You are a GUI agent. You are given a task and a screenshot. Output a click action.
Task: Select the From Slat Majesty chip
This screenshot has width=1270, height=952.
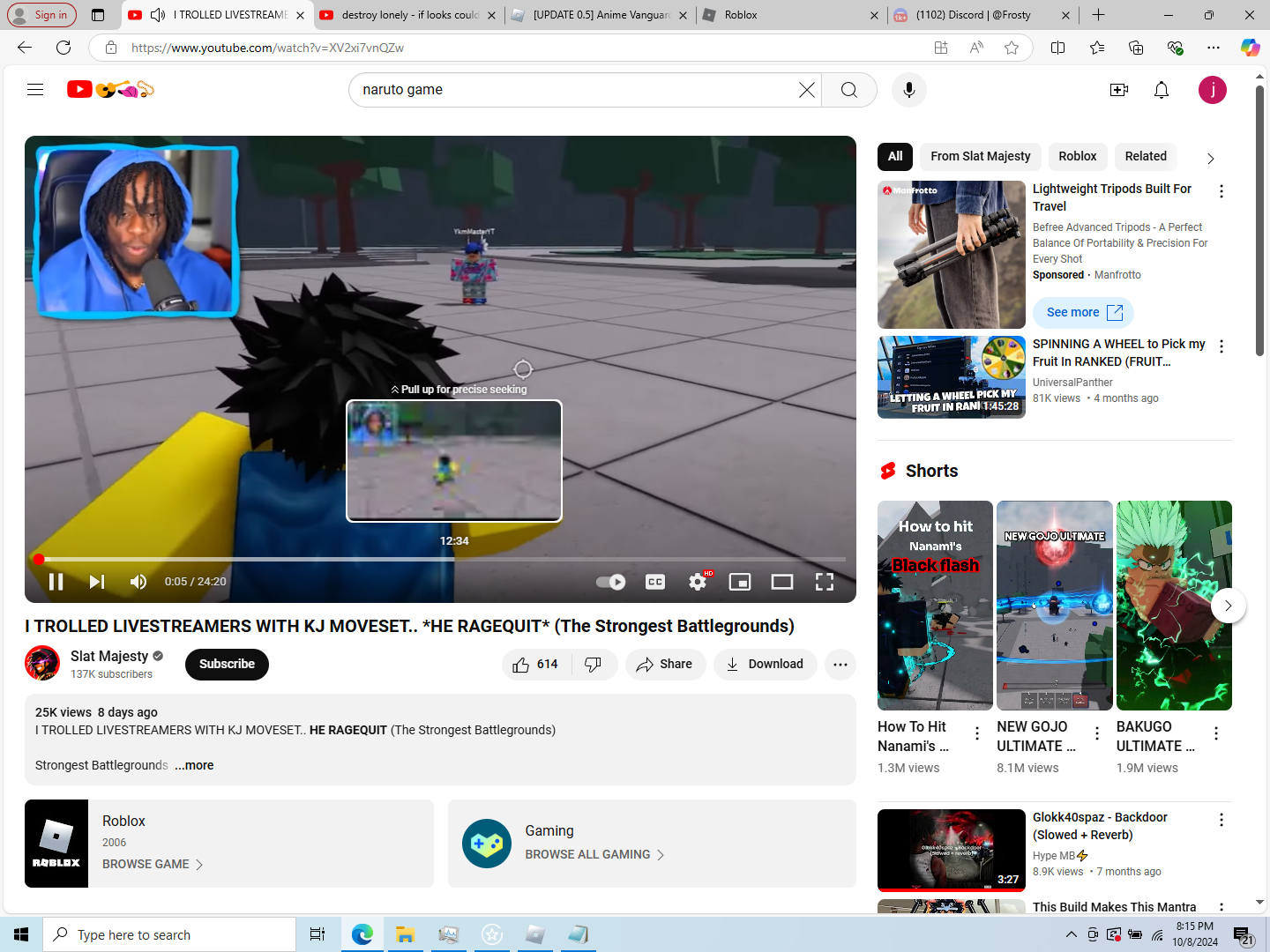[981, 156]
